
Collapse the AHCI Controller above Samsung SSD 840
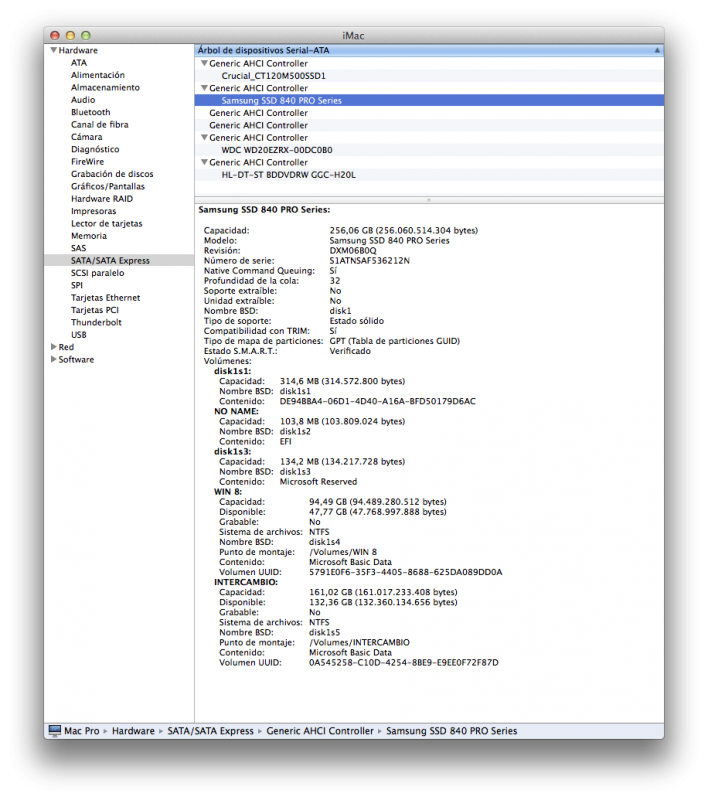coord(204,88)
